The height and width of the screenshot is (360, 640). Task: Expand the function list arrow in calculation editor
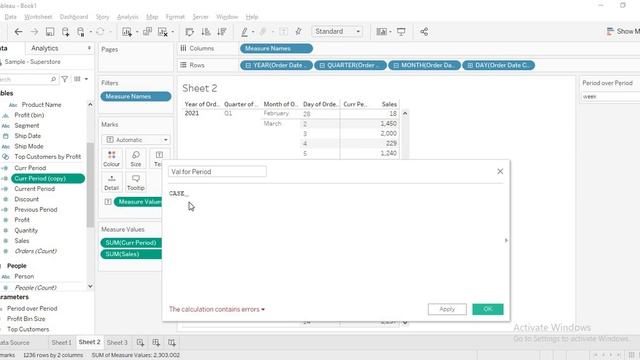tap(506, 240)
